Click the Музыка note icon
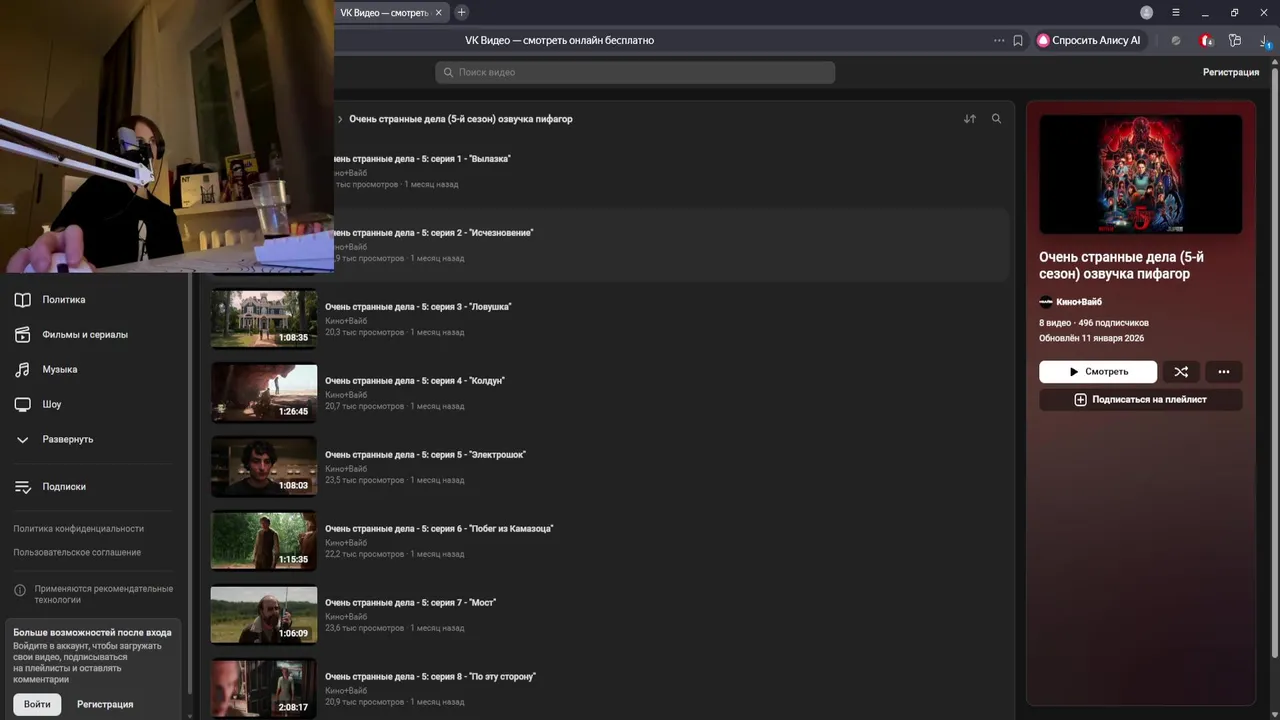 tap(22, 370)
